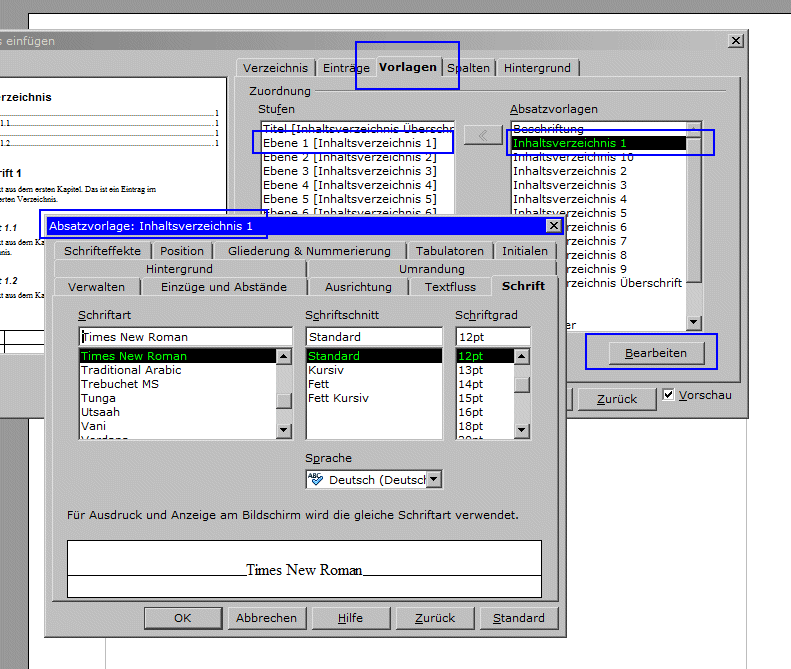Select Ebene 3 in Stufen list

348,171
